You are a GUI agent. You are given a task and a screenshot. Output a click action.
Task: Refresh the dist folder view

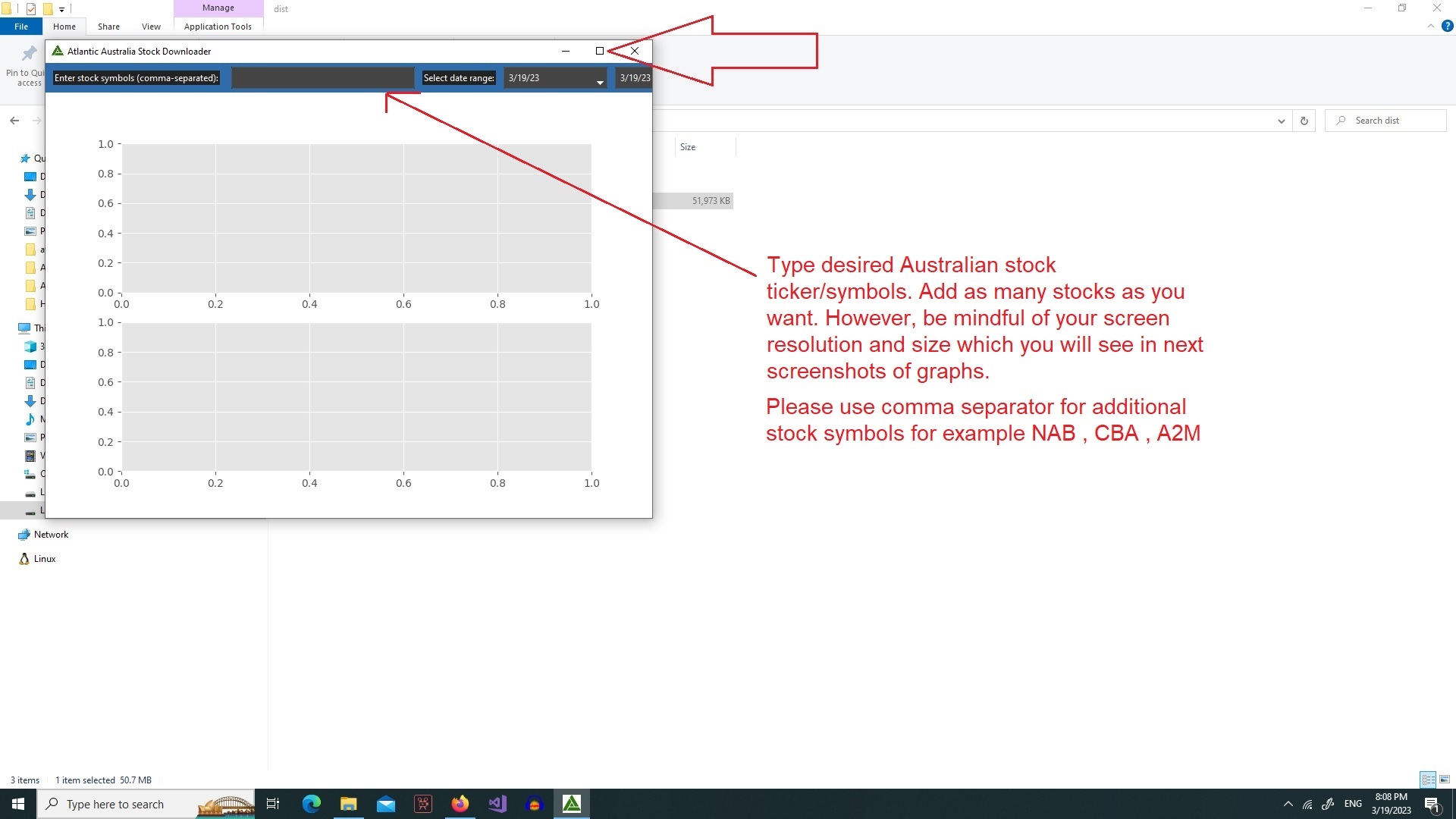coord(1304,121)
